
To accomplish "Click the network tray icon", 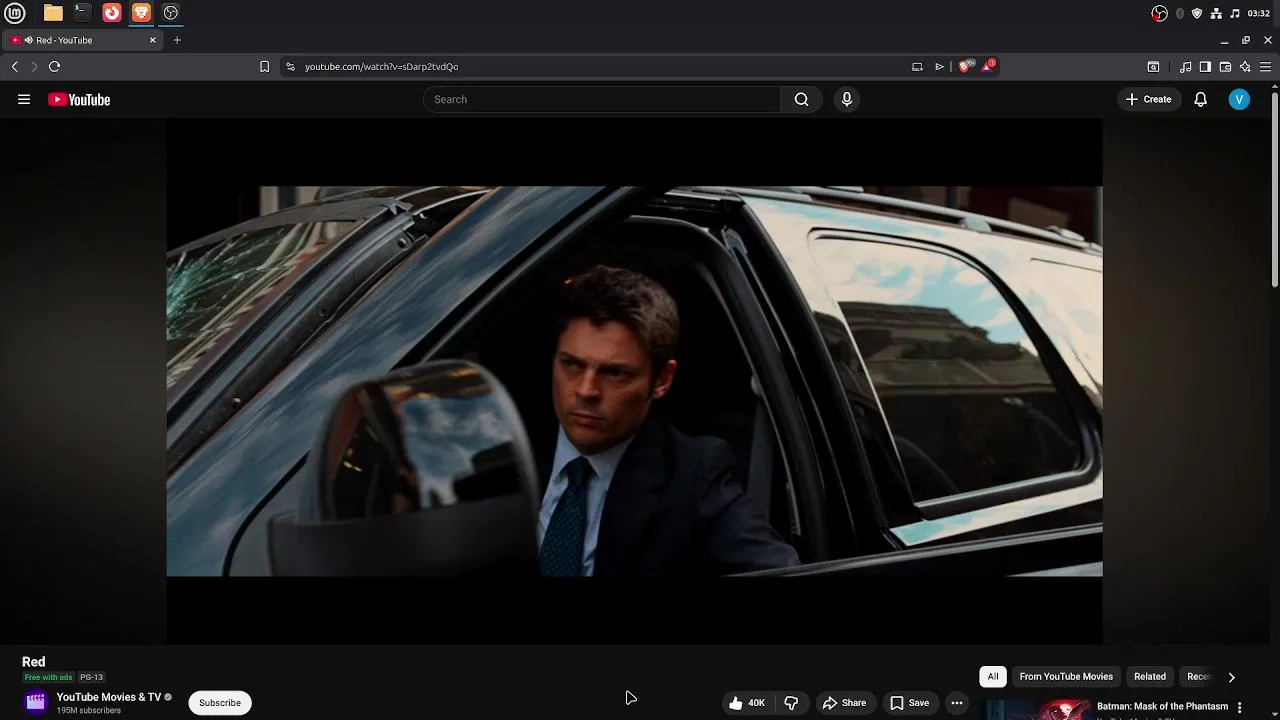I will tap(1216, 13).
